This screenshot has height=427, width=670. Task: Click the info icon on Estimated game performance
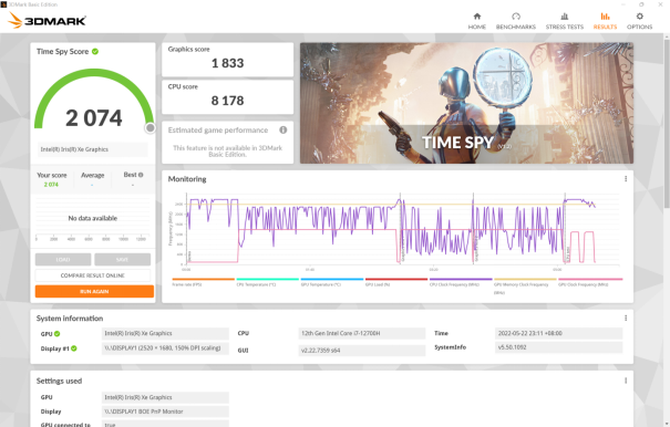click(x=283, y=130)
